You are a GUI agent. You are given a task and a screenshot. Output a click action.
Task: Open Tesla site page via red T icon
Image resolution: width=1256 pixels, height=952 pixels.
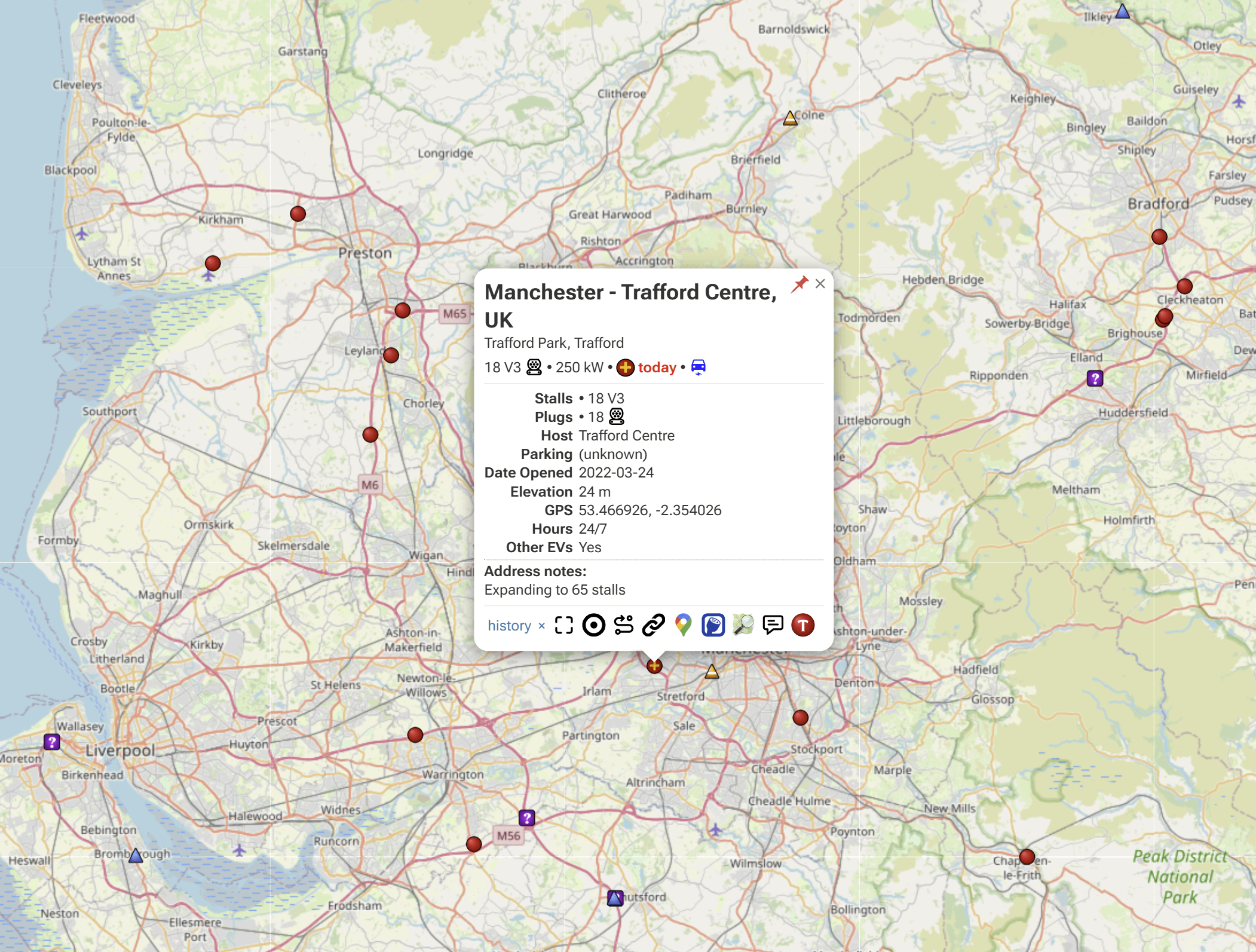pyautogui.click(x=802, y=625)
